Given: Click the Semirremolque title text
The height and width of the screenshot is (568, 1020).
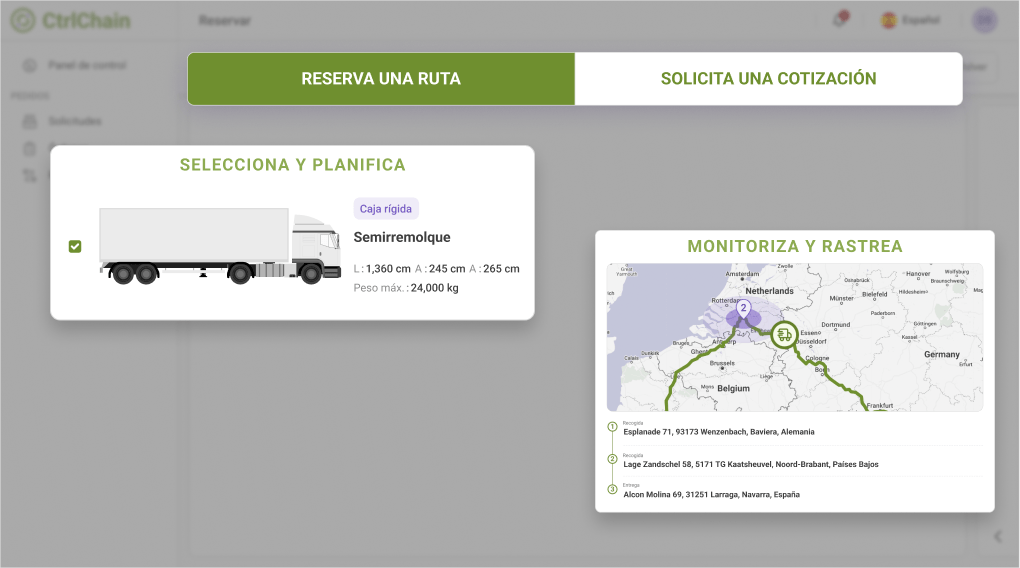Looking at the screenshot, I should pos(402,237).
